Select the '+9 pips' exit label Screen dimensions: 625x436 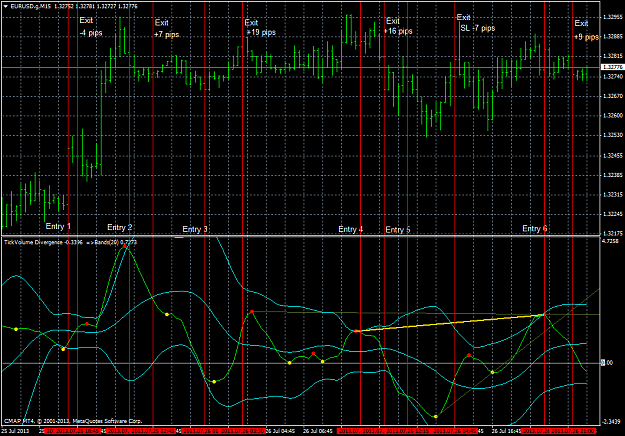point(586,37)
